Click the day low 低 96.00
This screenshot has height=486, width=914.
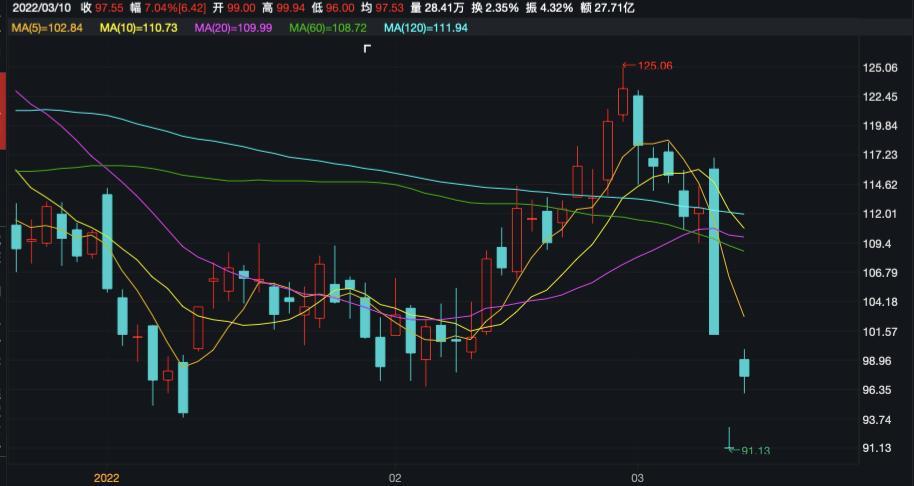click(x=333, y=8)
